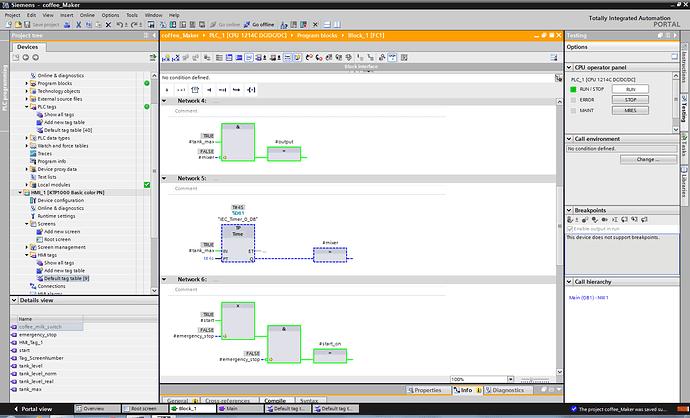Select the Devices tab
690x418 pixels.
(x=28, y=47)
